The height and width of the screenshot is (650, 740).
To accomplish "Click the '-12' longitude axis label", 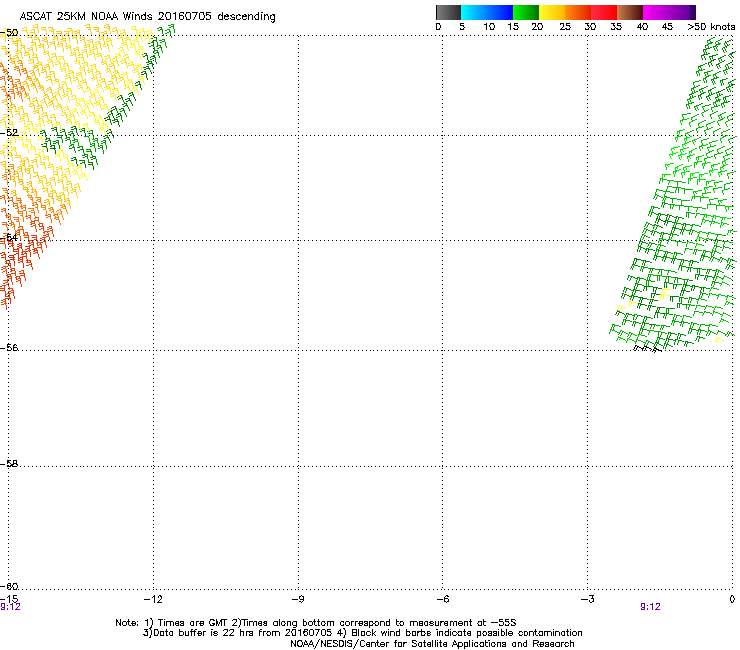I will (153, 599).
